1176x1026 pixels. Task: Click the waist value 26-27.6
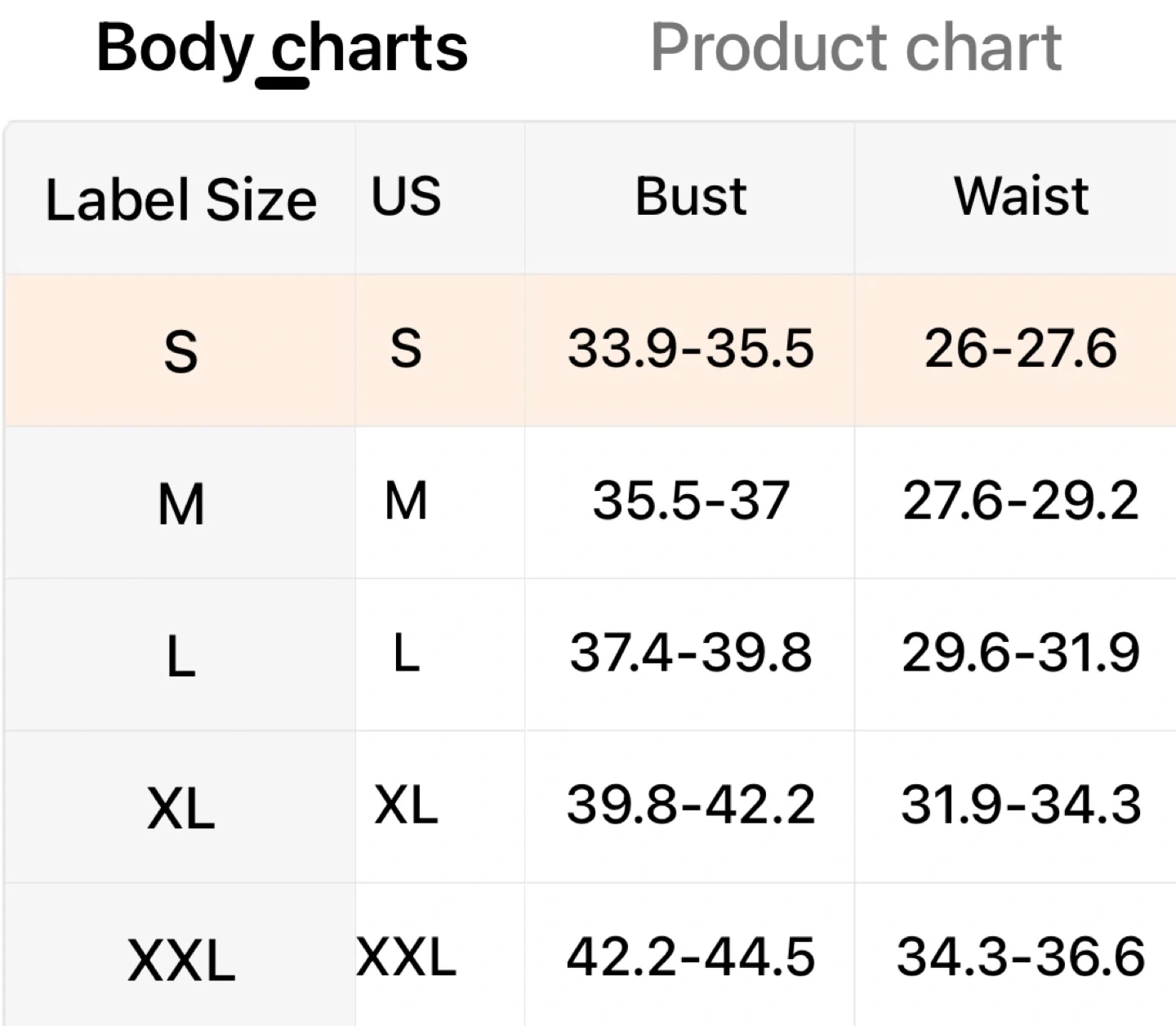(1021, 349)
